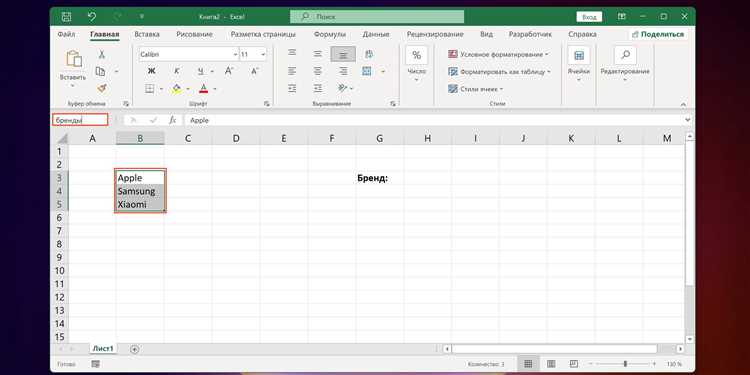The height and width of the screenshot is (375, 750).
Task: Click the Поделиться share button
Action: coord(658,34)
